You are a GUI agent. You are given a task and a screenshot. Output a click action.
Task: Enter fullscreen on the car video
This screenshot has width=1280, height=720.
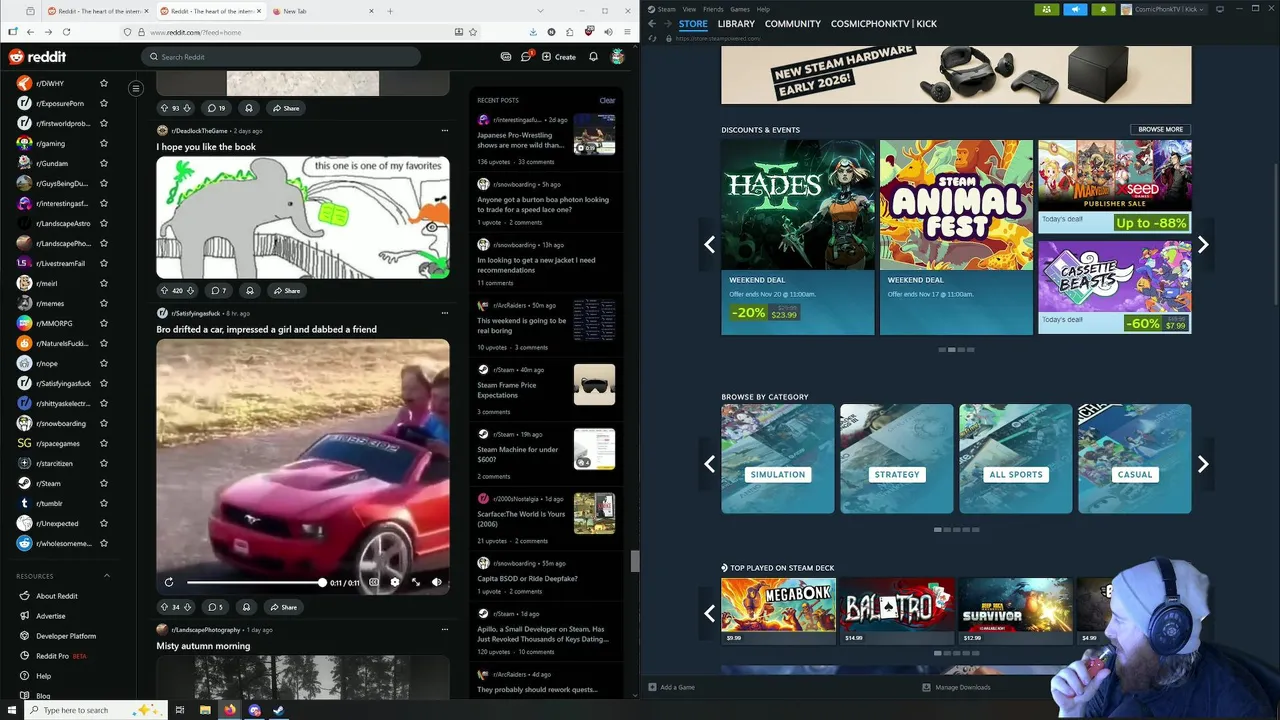click(416, 582)
